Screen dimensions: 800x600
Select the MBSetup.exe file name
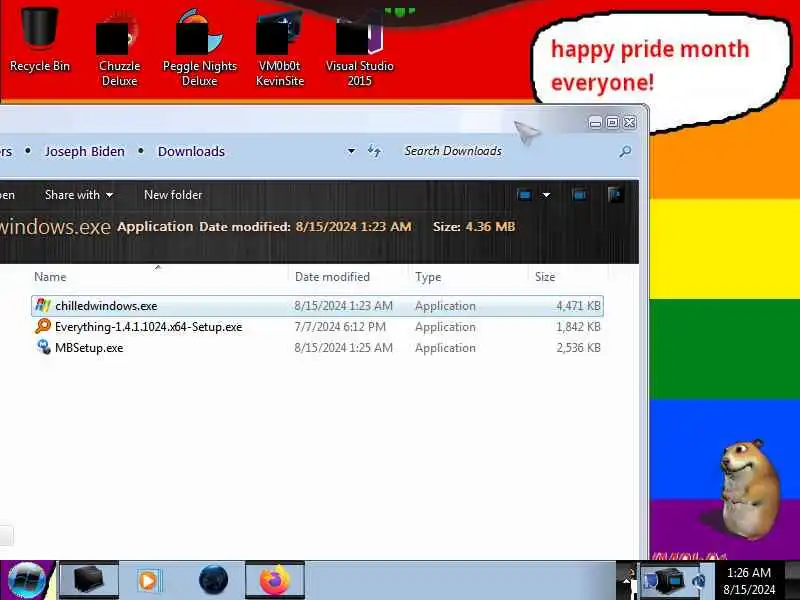pyautogui.click(x=89, y=347)
